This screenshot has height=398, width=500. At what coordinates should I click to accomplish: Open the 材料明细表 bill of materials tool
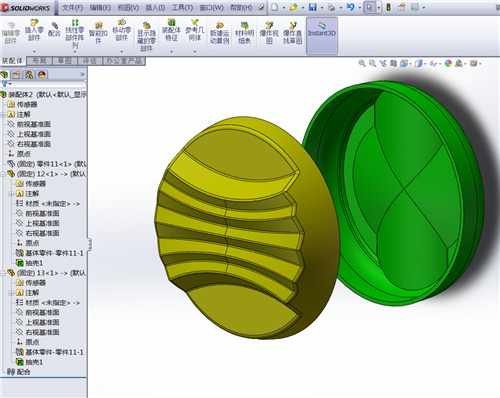click(x=244, y=33)
